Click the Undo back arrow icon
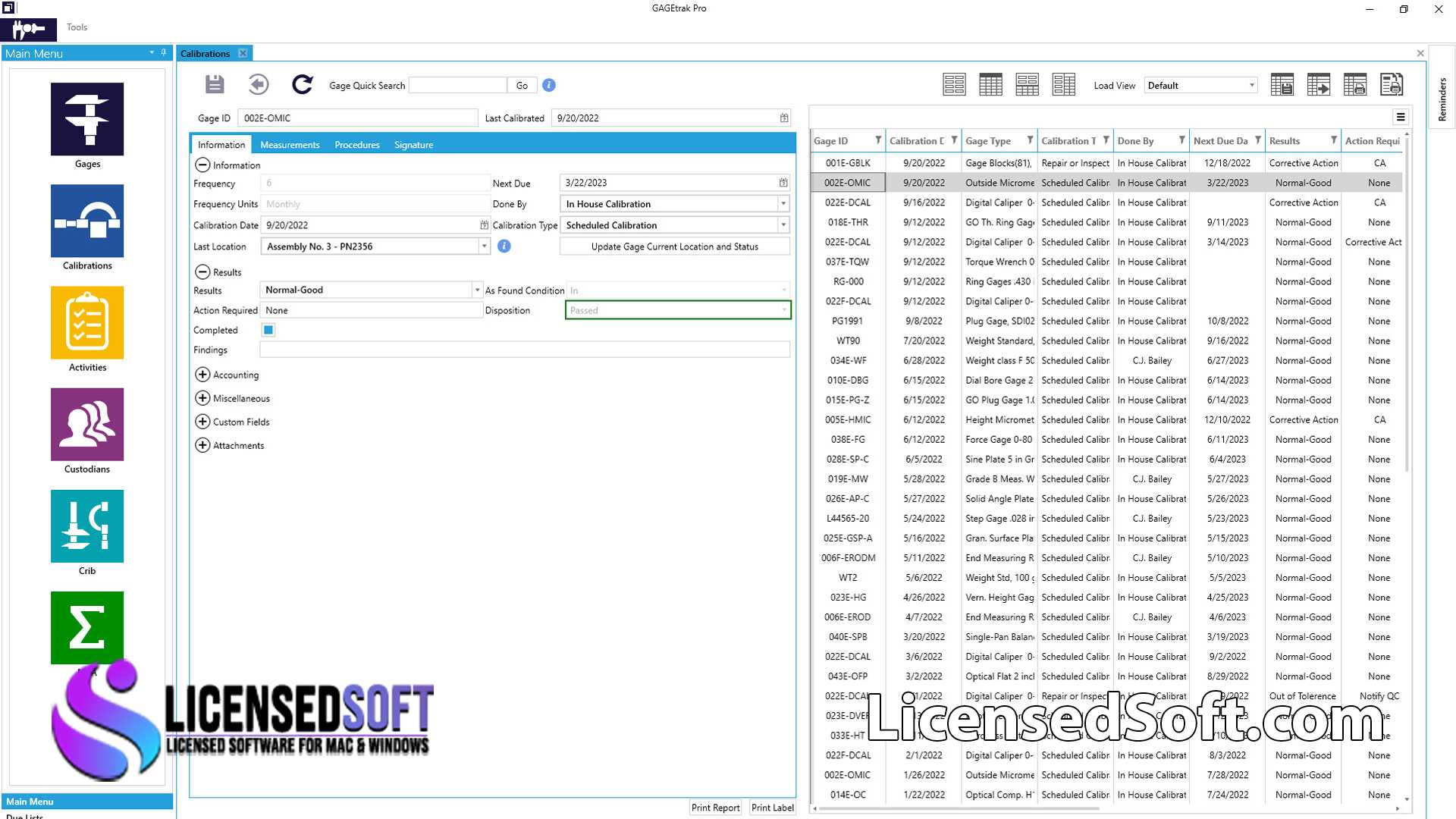 click(x=259, y=84)
